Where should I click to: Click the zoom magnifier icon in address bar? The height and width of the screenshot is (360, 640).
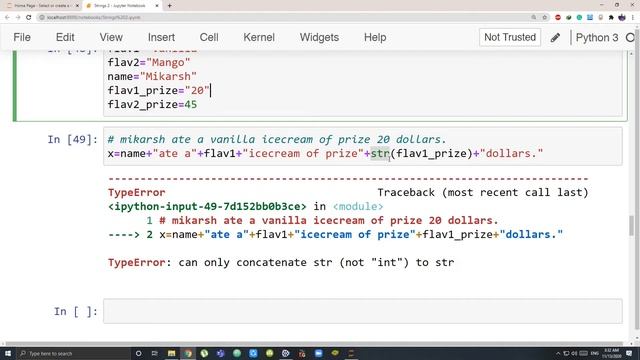[x=533, y=17]
